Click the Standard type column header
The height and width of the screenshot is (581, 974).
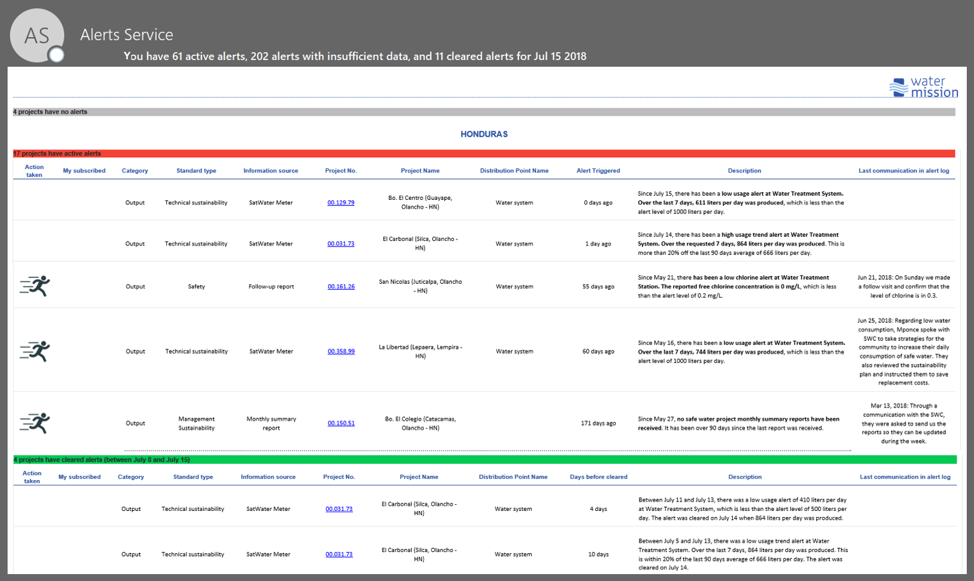194,170
